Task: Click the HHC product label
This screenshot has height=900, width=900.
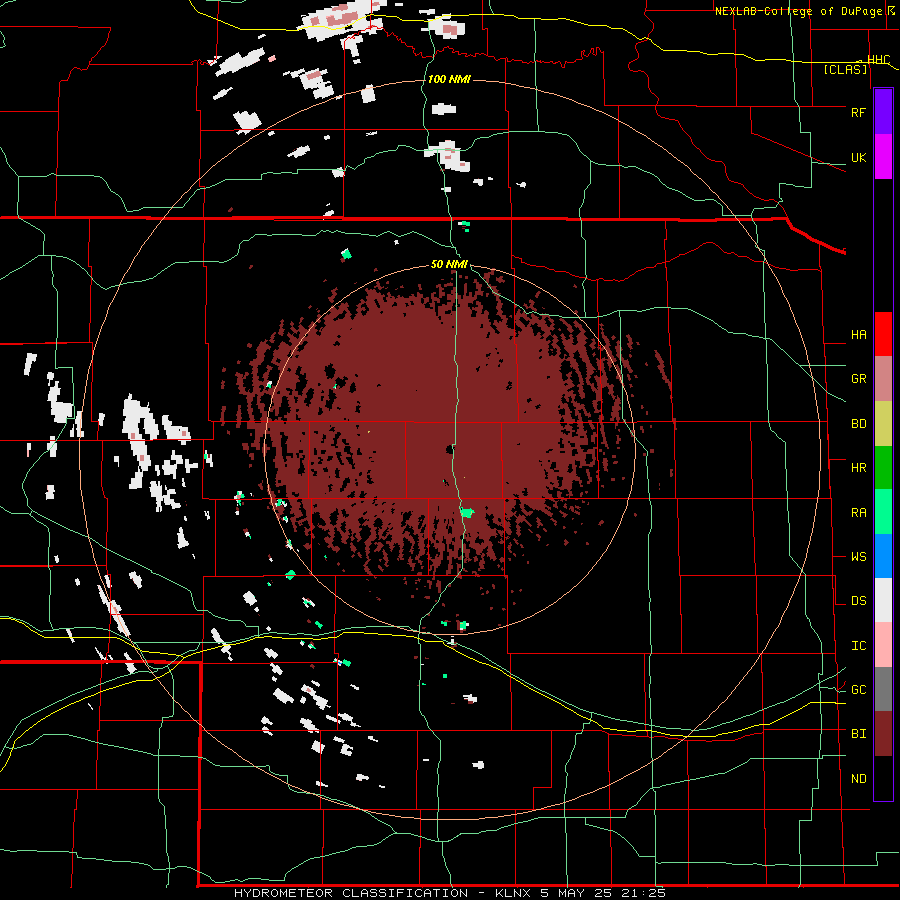Action: pyautogui.click(x=879, y=60)
